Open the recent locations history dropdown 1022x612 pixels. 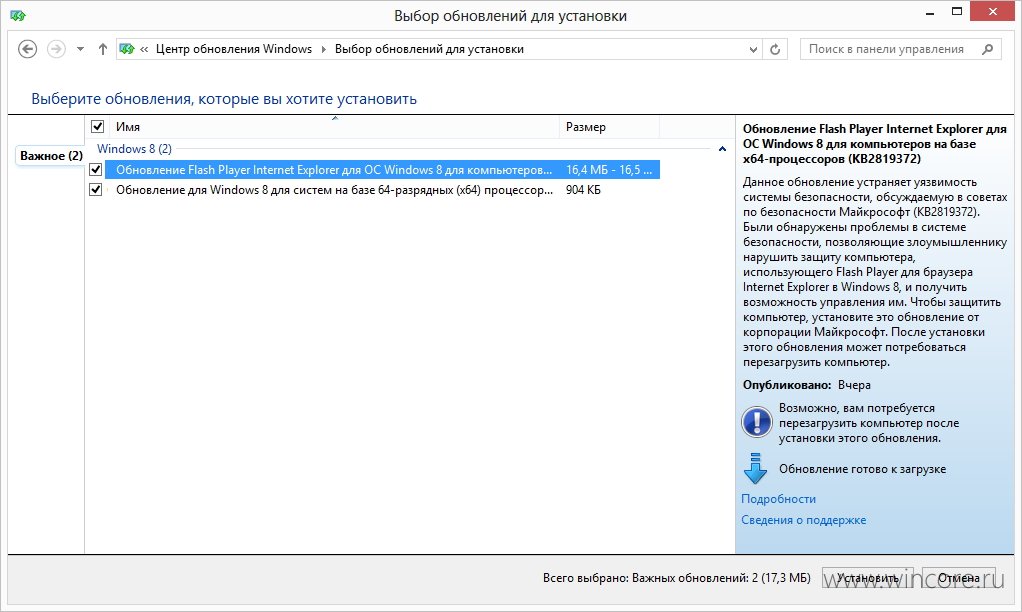(x=80, y=49)
